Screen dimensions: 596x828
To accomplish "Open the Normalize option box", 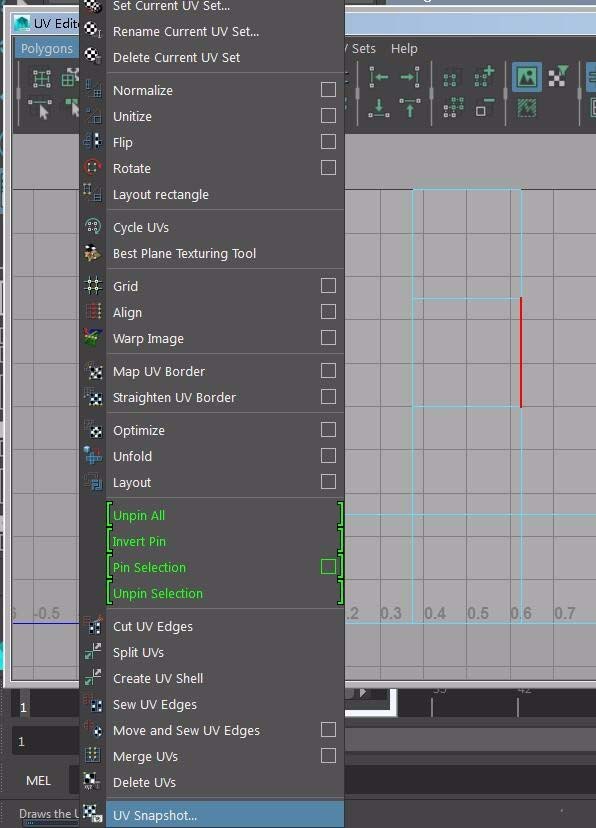I will (328, 90).
